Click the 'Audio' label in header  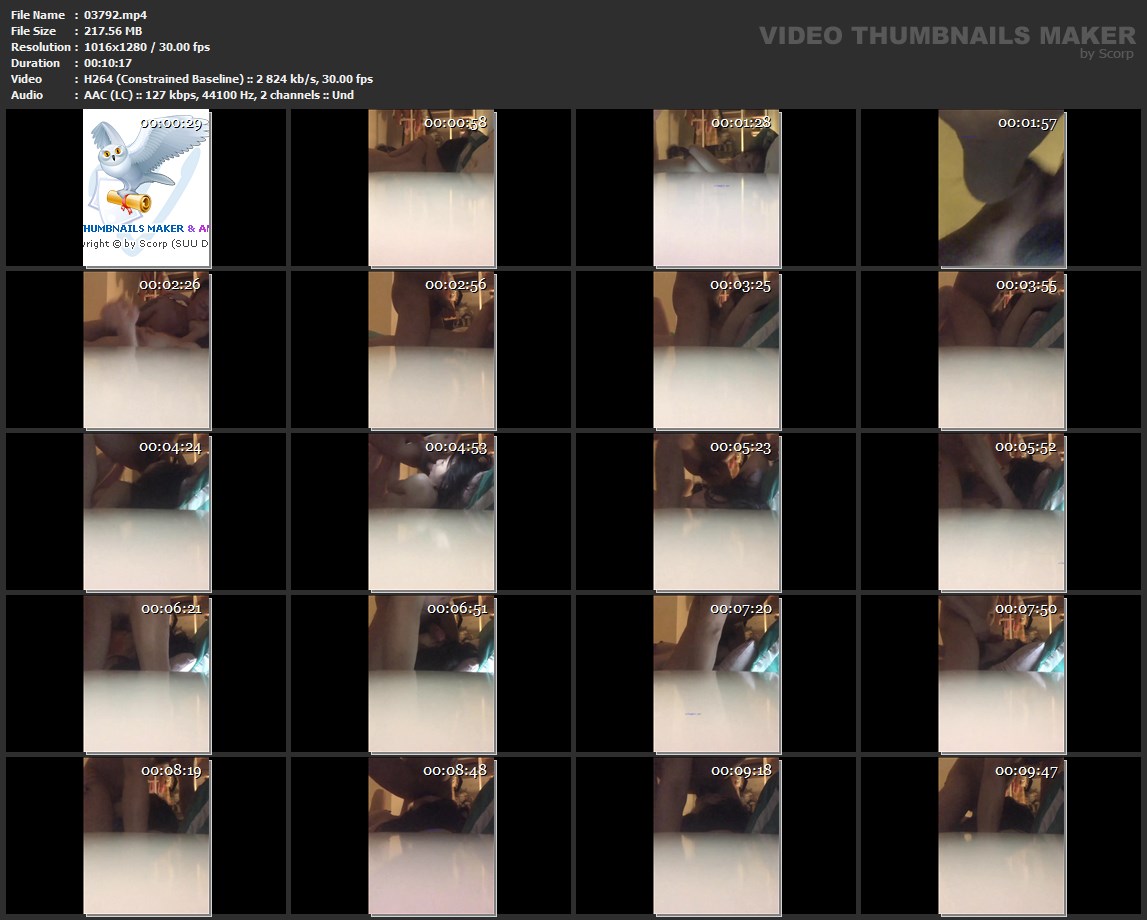[27, 95]
